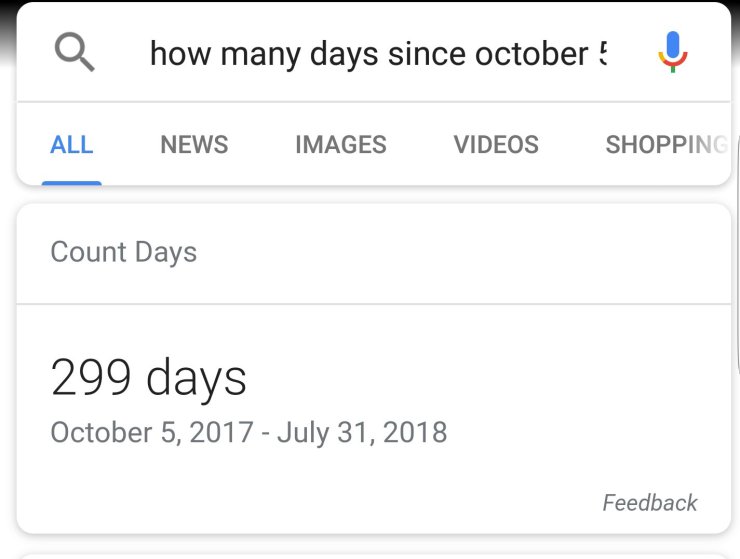
Task: Click the 299 days result text
Action: pyautogui.click(x=149, y=378)
